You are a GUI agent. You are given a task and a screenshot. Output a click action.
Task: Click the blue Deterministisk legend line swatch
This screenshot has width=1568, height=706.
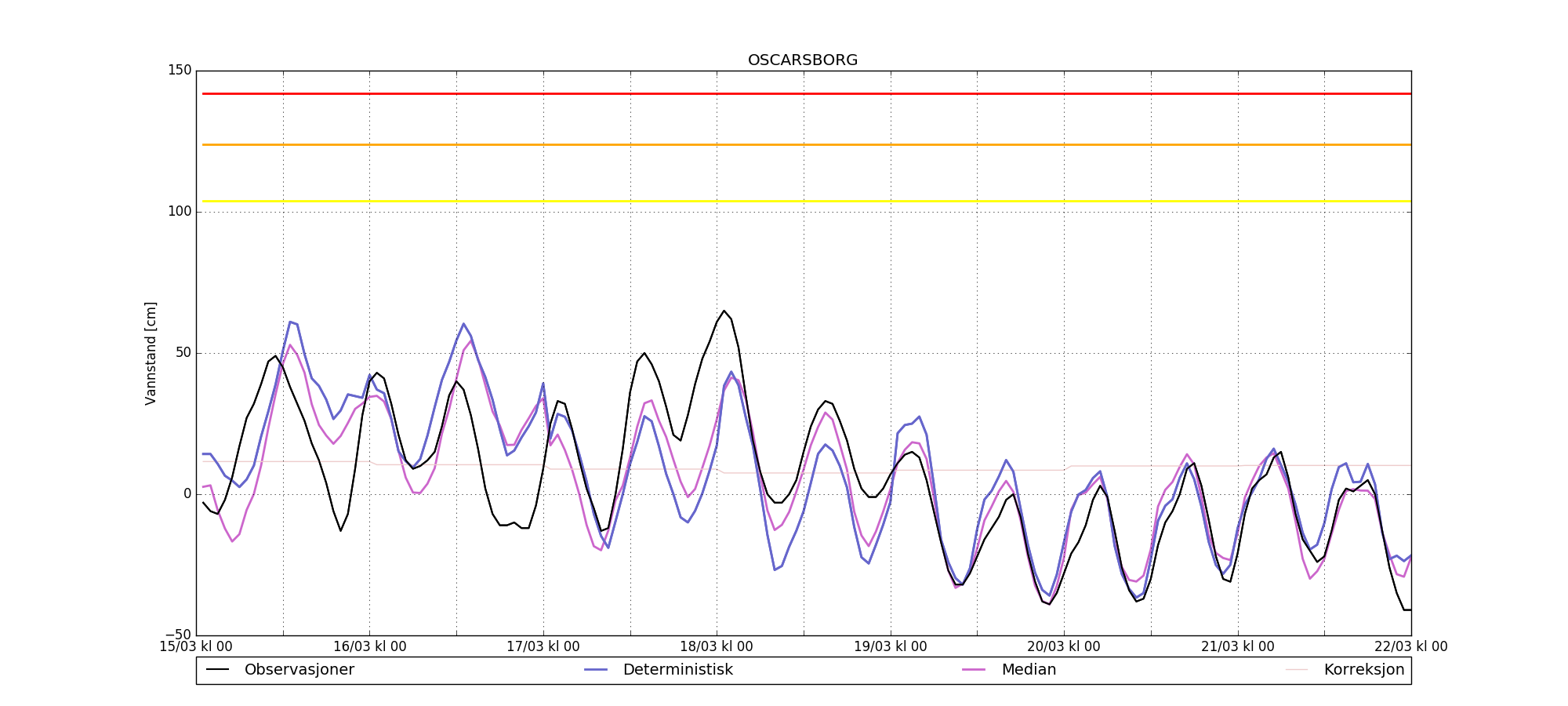[596, 670]
